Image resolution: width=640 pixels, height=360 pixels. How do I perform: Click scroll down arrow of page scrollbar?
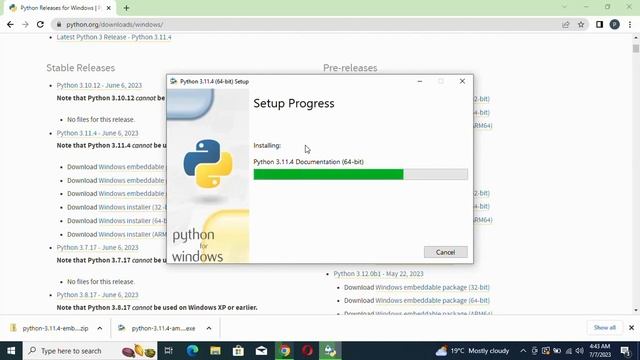click(x=636, y=310)
